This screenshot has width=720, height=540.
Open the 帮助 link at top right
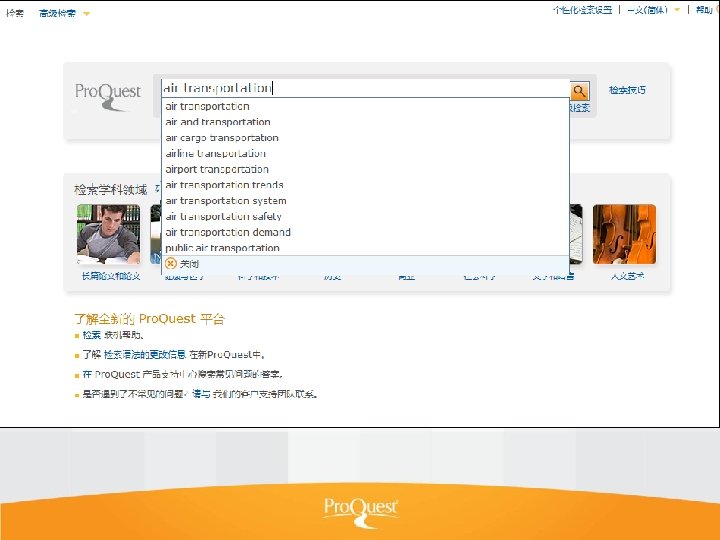[704, 10]
